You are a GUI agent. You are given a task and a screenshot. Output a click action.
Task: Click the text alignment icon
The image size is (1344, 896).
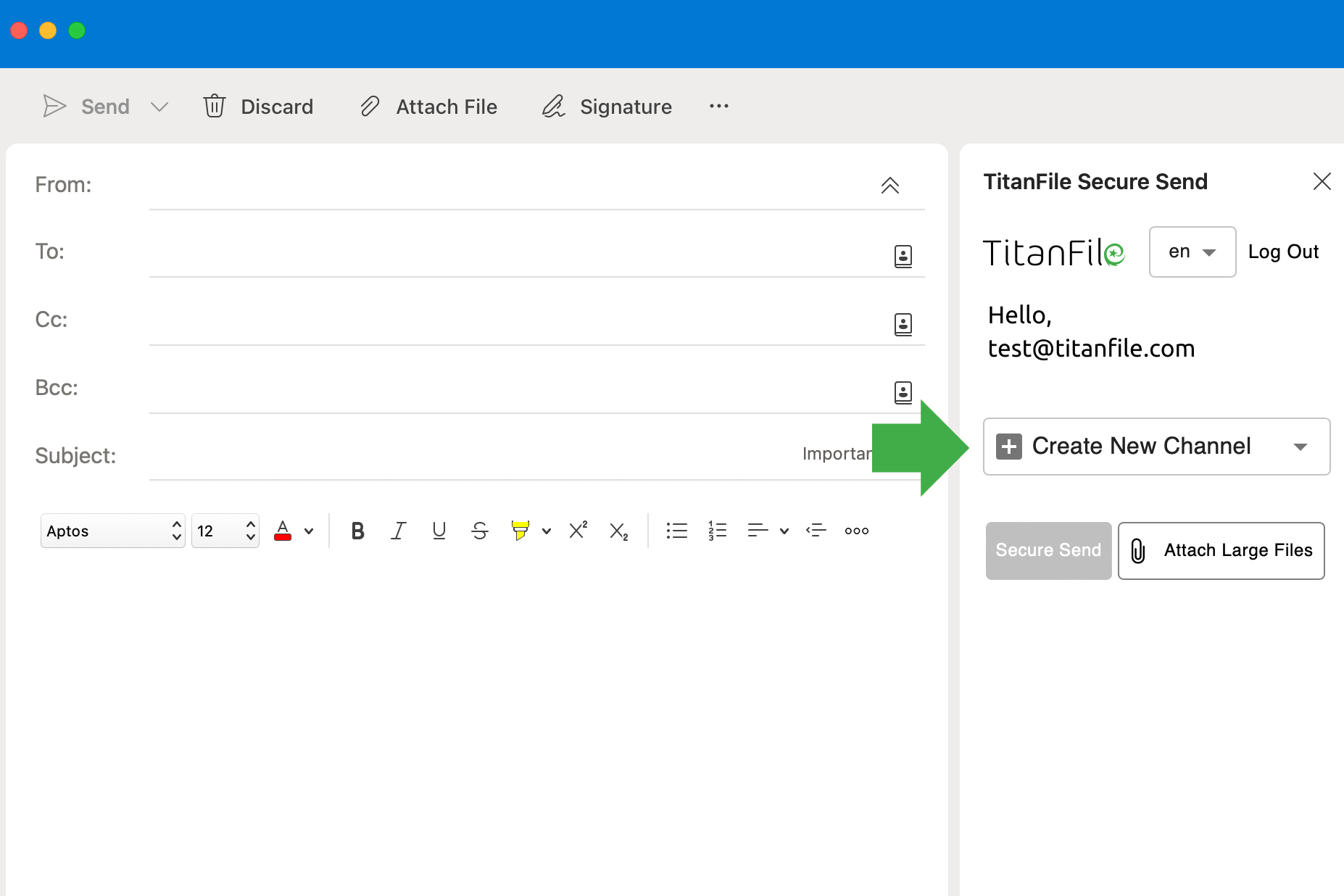(758, 531)
